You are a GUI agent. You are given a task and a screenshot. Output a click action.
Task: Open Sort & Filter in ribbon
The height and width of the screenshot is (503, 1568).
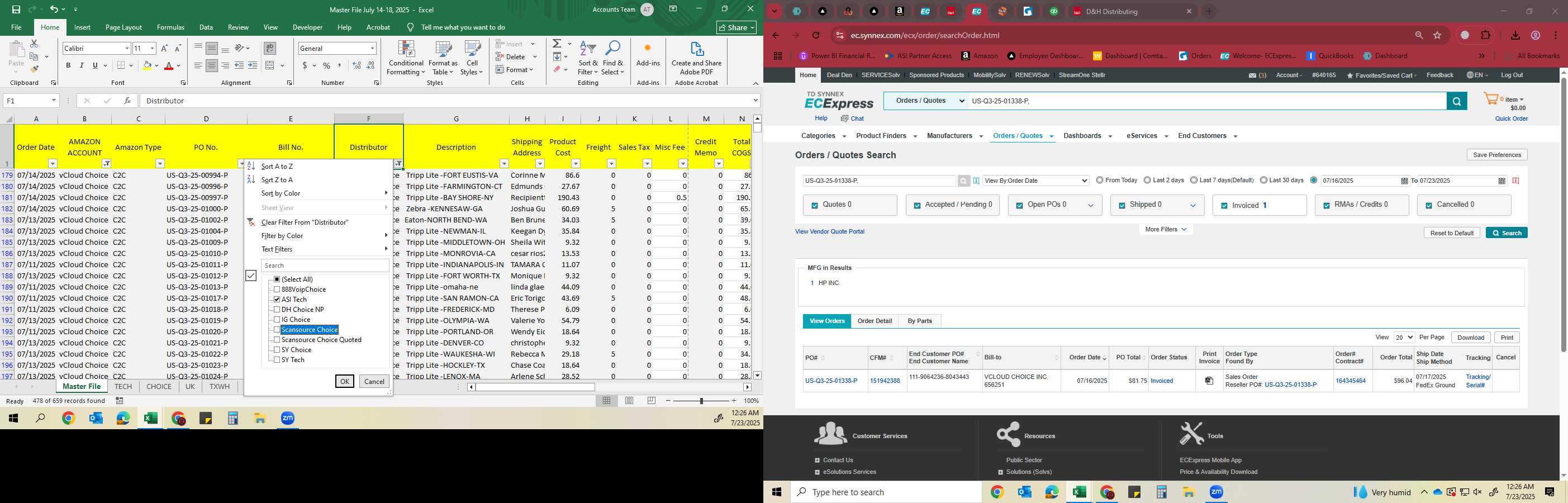coord(588,59)
